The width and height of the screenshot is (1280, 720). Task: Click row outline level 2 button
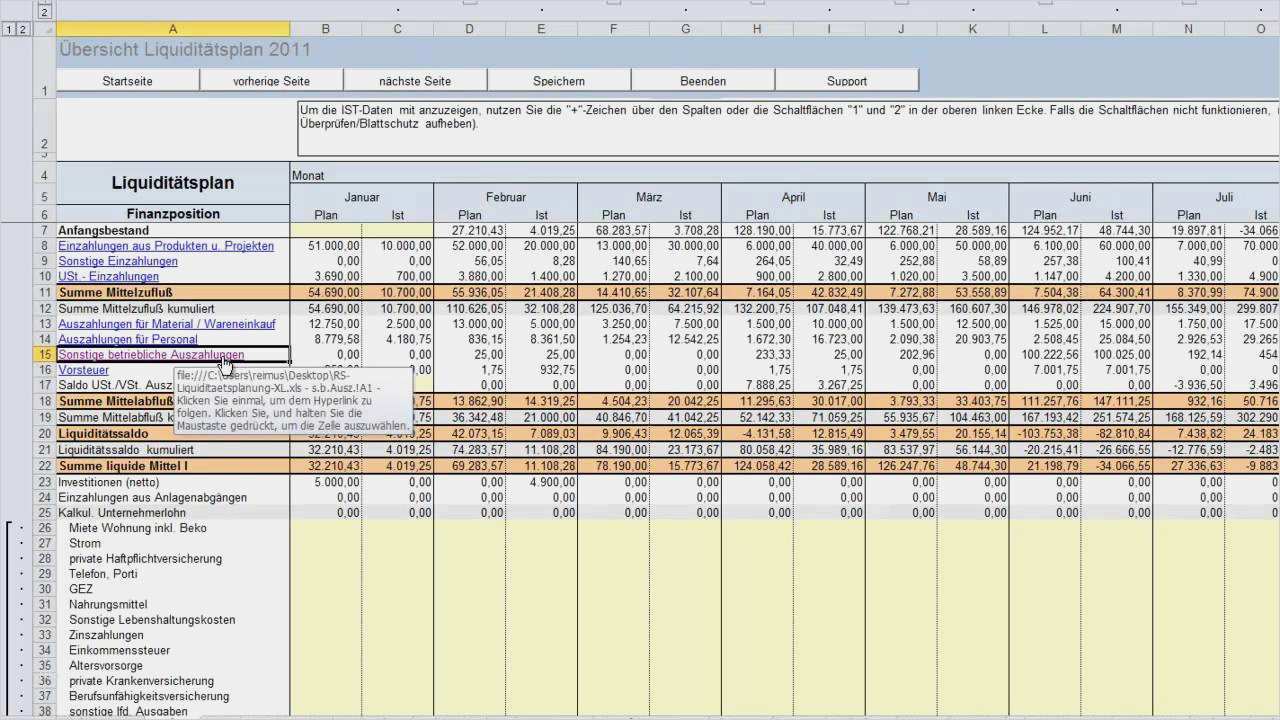[x=22, y=30]
